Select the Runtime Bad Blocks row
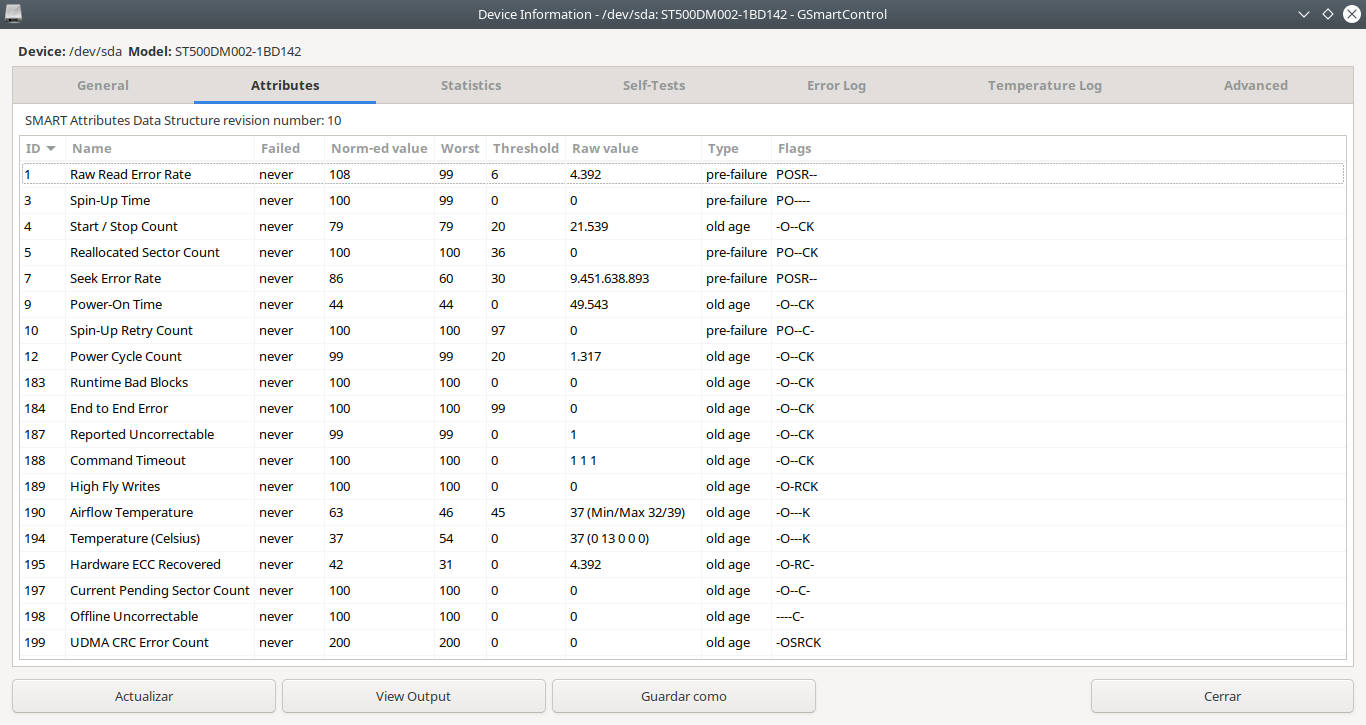Viewport: 1366px width, 725px height. [x=683, y=382]
